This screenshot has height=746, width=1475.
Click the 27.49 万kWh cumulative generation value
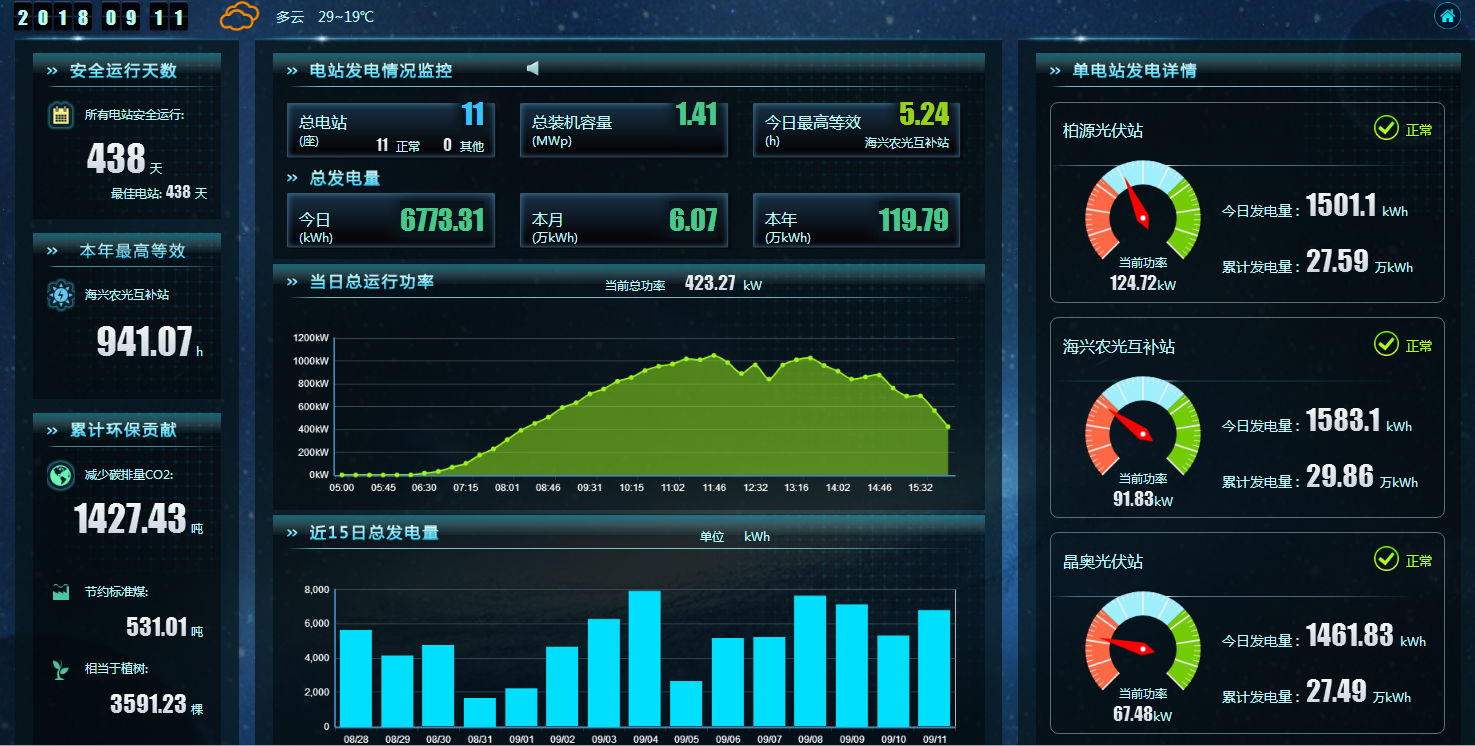click(1359, 692)
